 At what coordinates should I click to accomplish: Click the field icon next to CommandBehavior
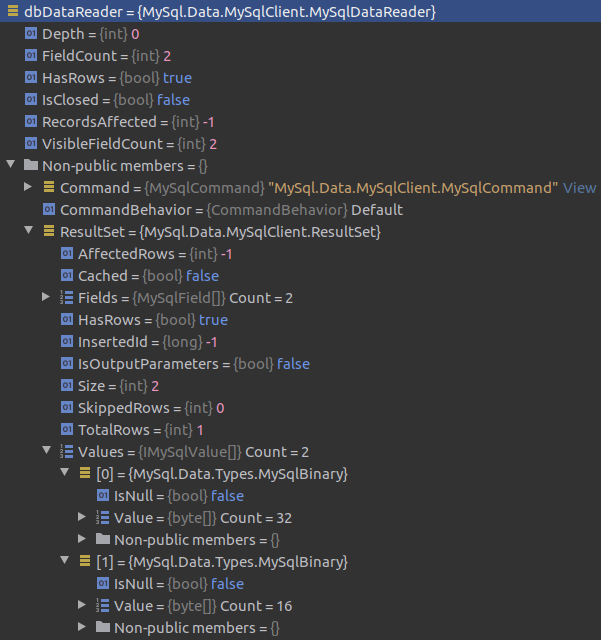coord(49,209)
